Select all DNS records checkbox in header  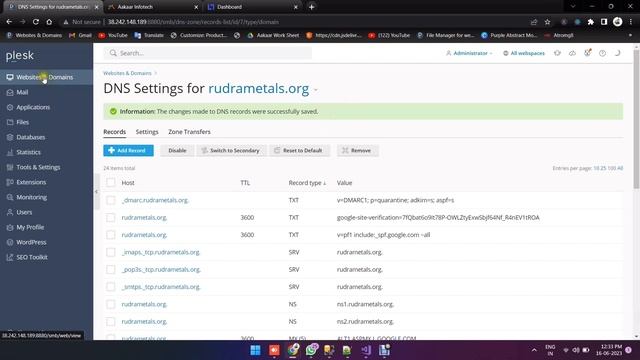(111, 182)
